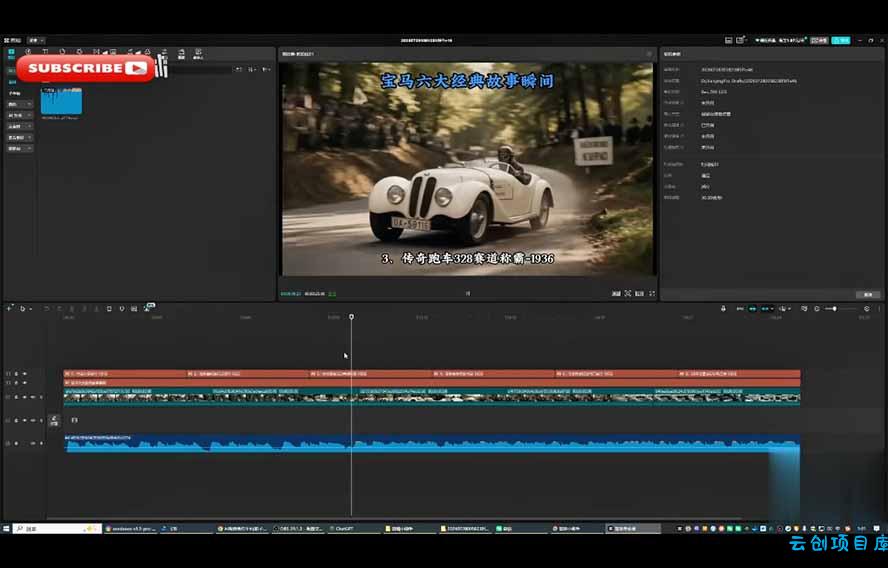Open the preview axis dropdown arrow
Viewport: 888px width, 568px height.
click(789, 309)
